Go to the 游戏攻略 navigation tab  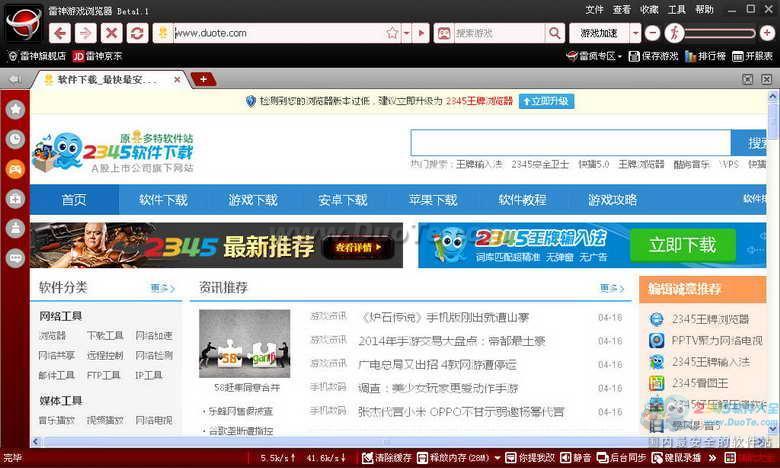[612, 200]
